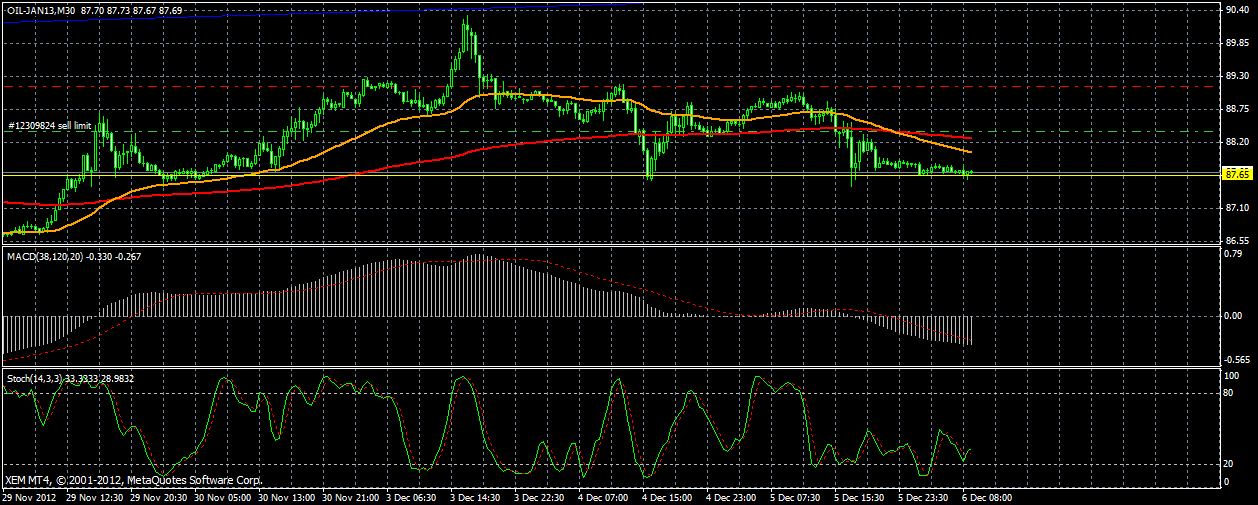This screenshot has height=505, width=1258.
Task: Click the 87.10 price axis value
Action: [x=1236, y=208]
